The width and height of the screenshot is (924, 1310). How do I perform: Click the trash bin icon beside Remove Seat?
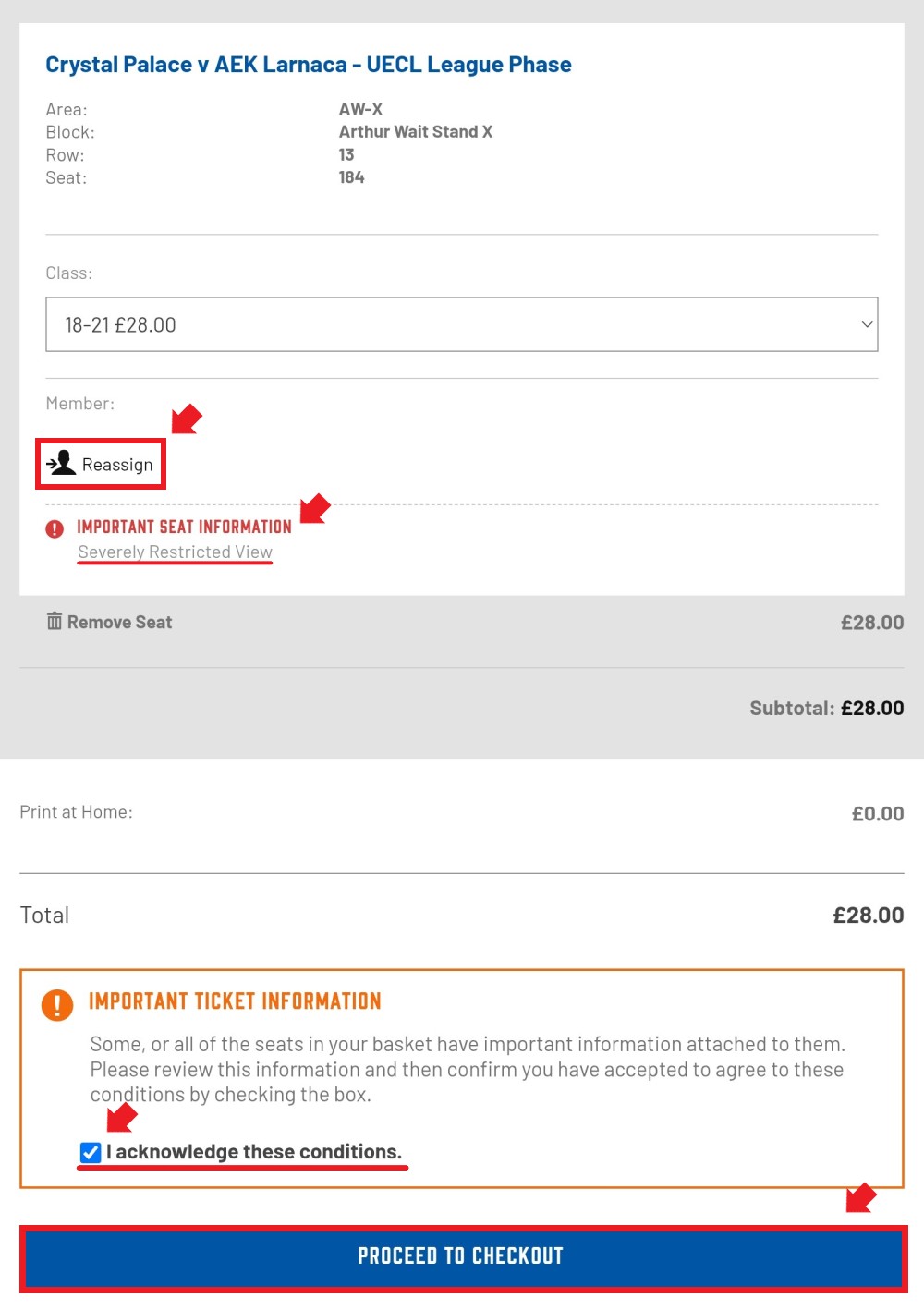[55, 621]
